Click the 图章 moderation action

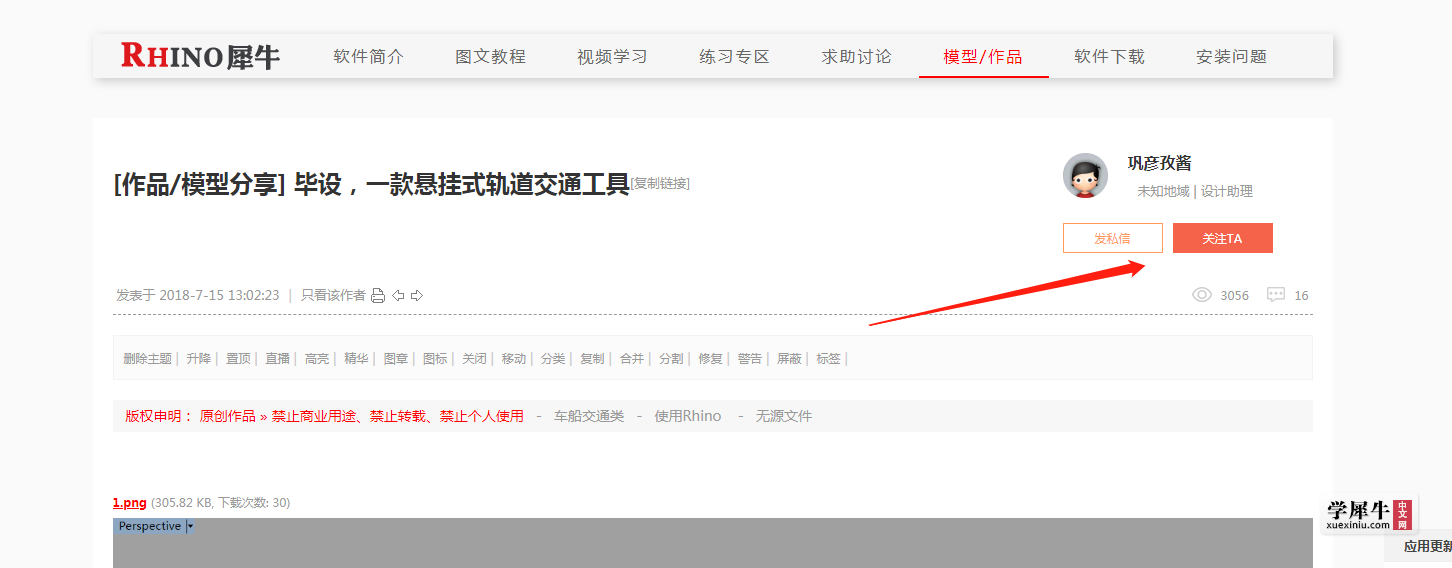click(x=396, y=358)
